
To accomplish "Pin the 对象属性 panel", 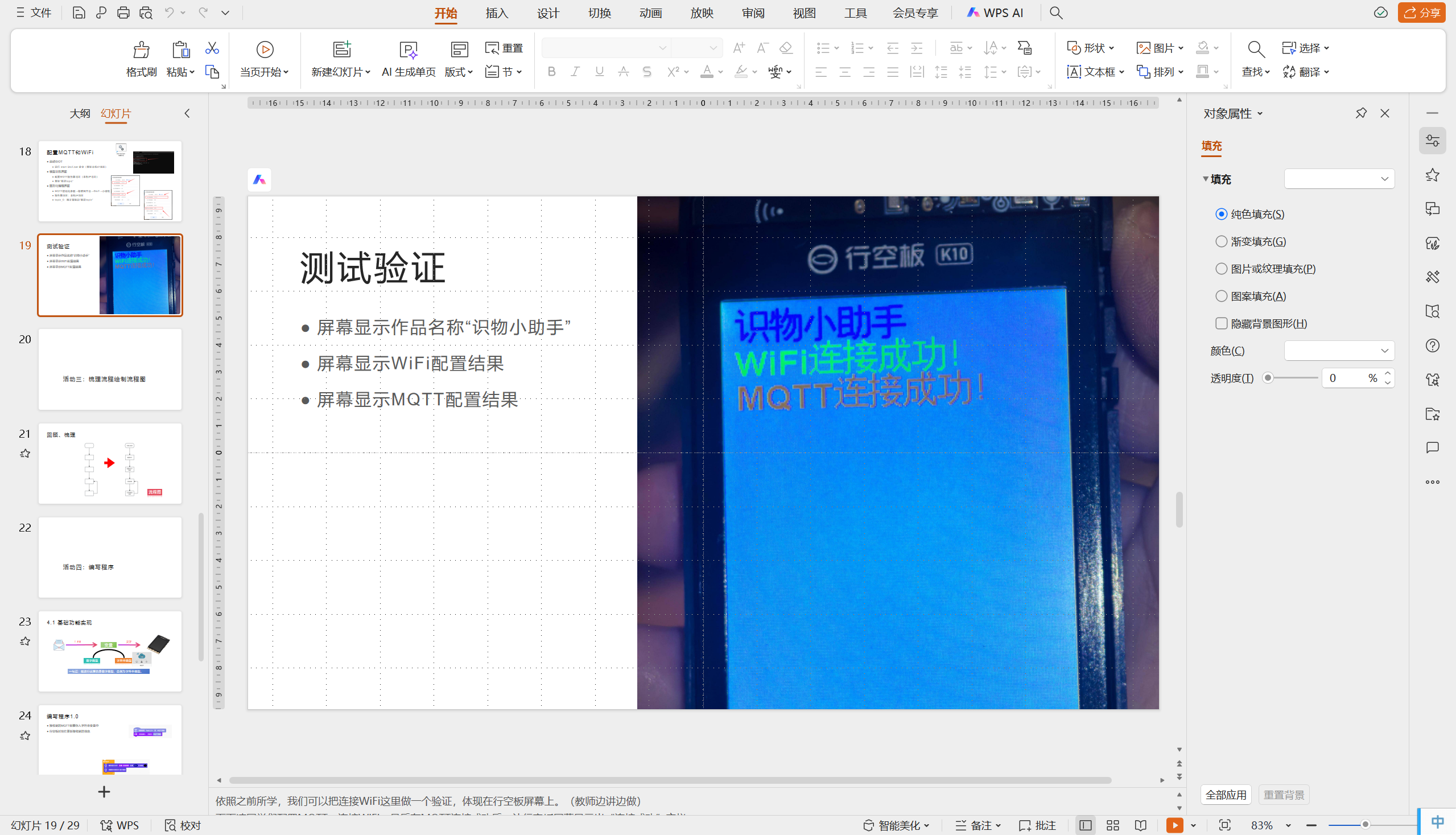I will [x=1361, y=113].
